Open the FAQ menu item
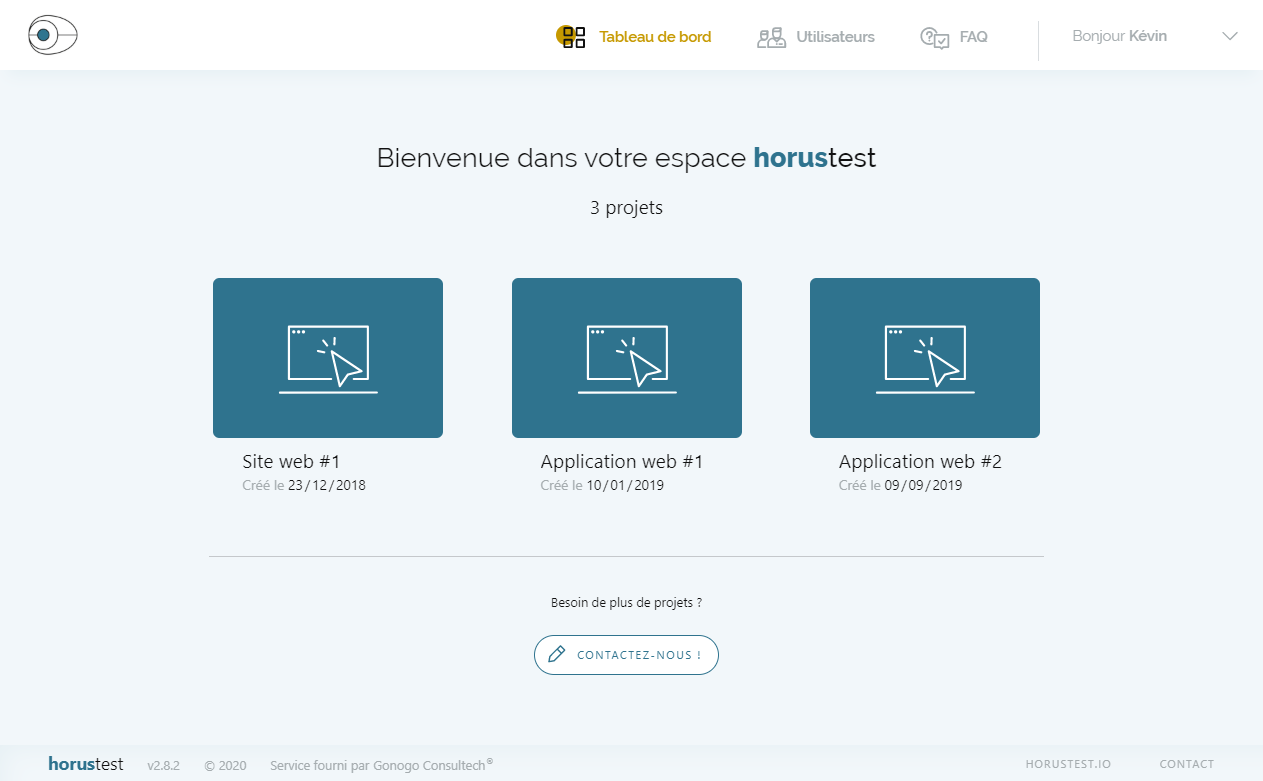The width and height of the screenshot is (1263, 781). [x=973, y=38]
